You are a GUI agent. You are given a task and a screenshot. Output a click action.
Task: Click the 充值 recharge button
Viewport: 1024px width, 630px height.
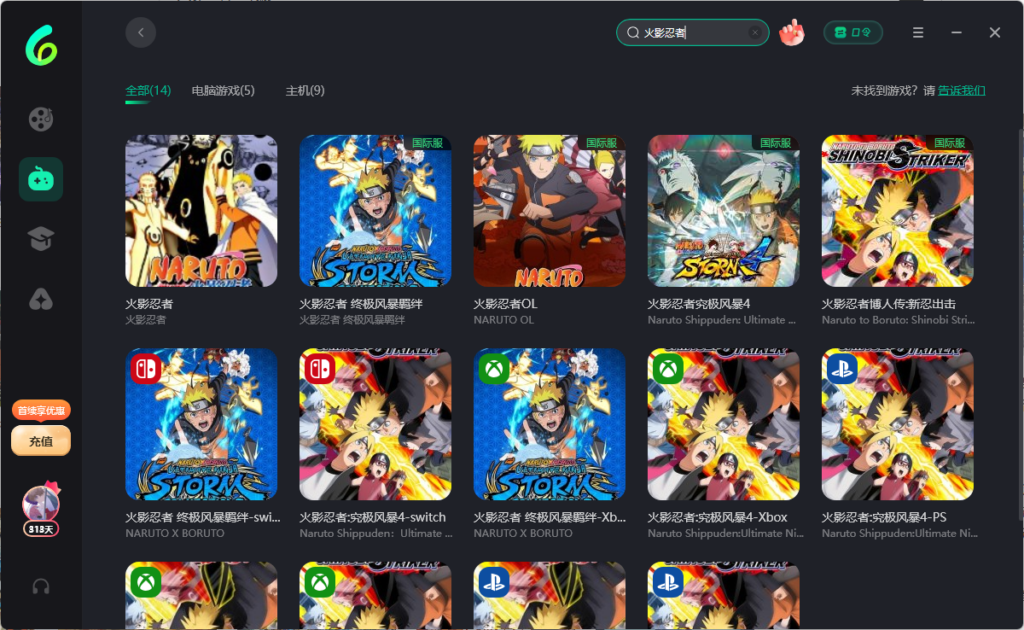(40, 441)
